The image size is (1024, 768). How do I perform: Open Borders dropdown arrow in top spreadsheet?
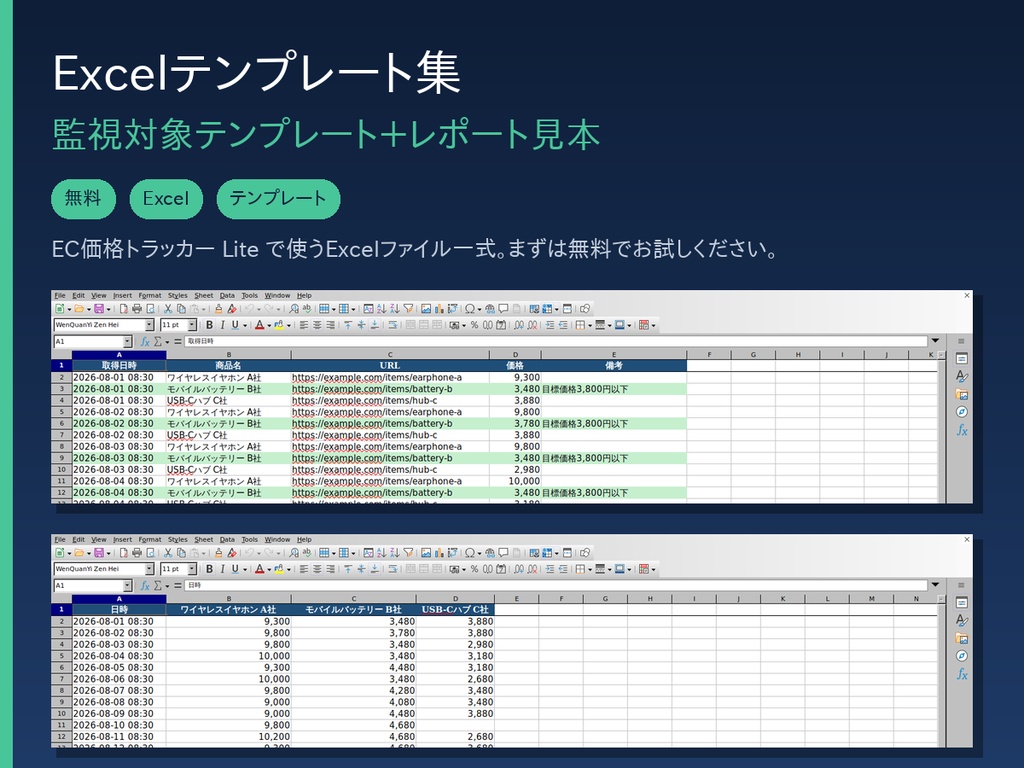click(590, 325)
